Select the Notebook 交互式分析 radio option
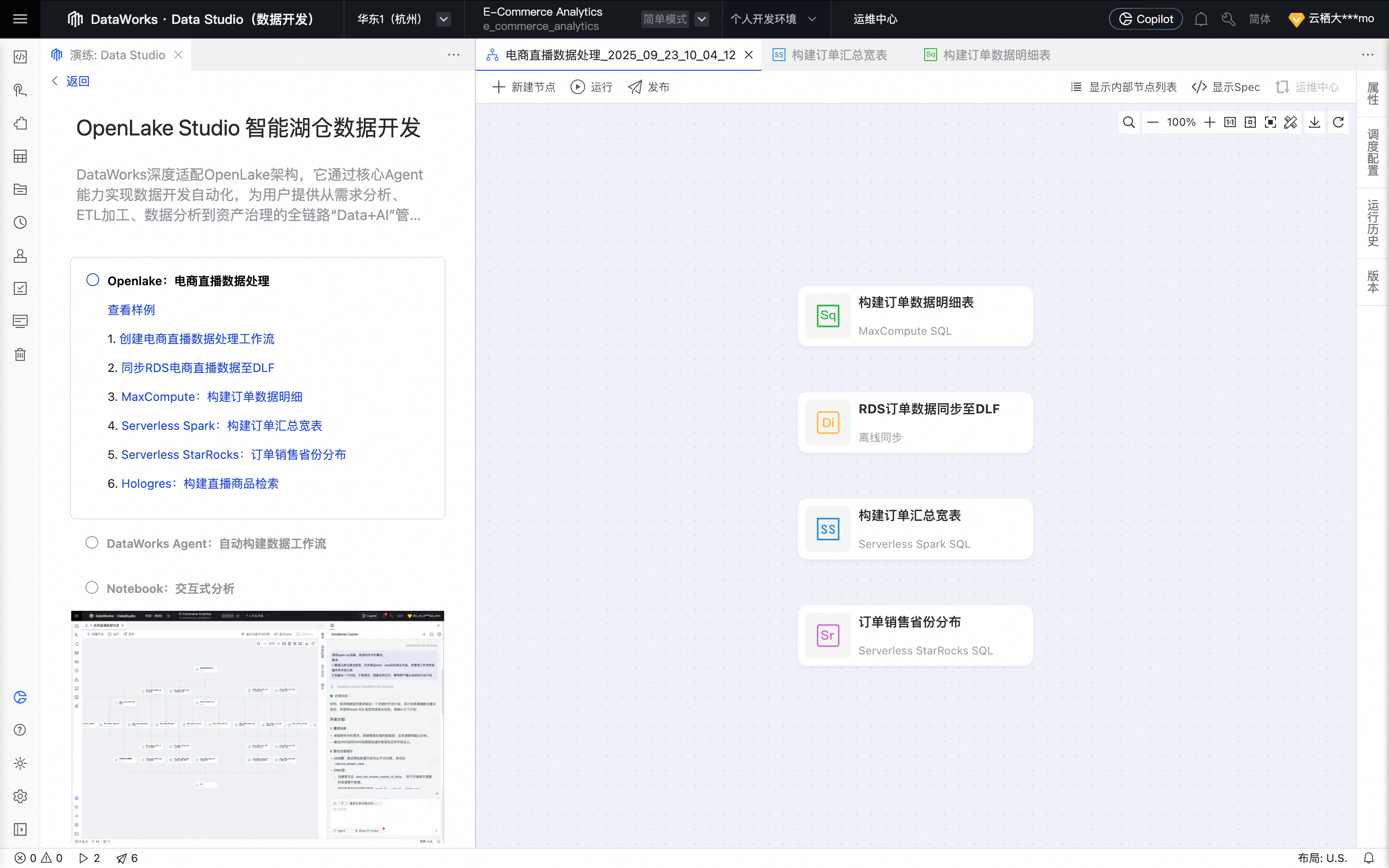1389x868 pixels. tap(92, 587)
